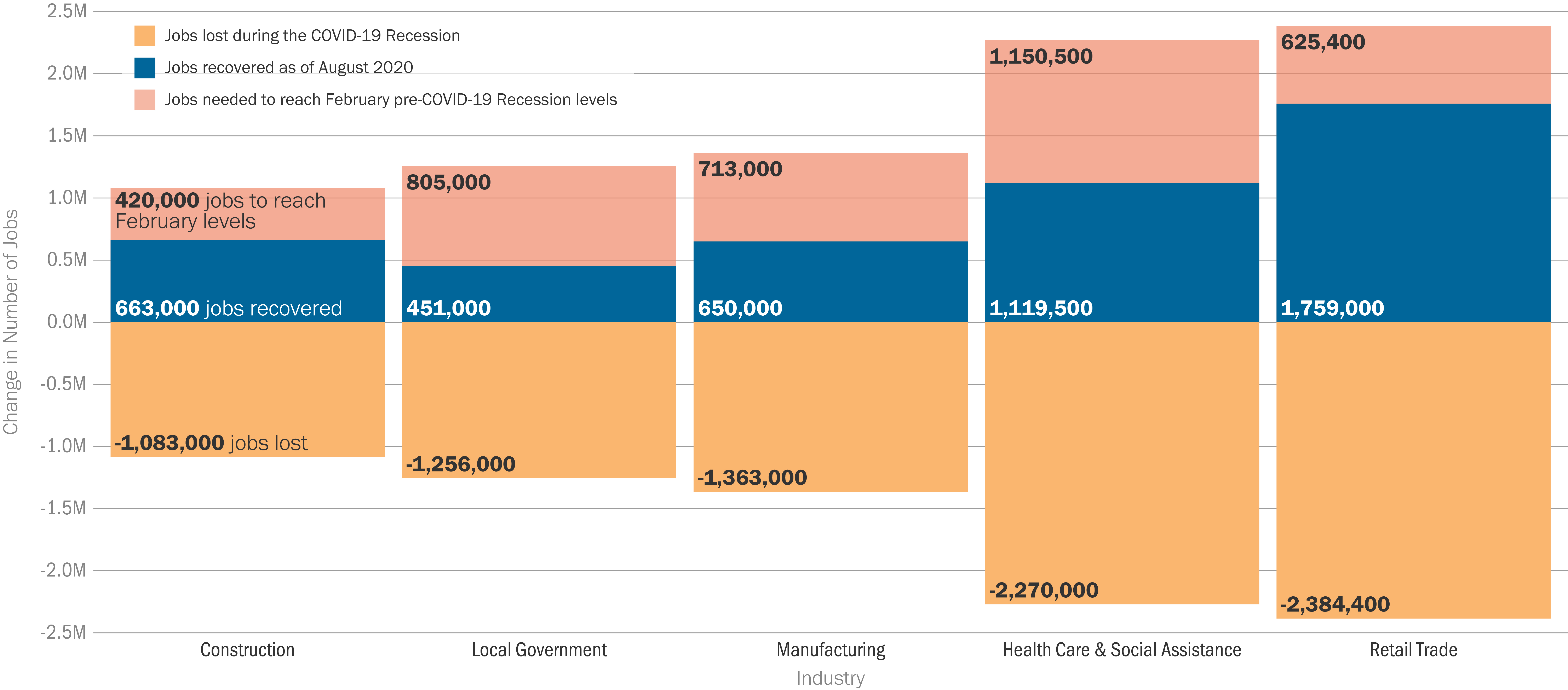Click the orange 'Jobs lost' legend swatch
This screenshot has height=690, width=1568.
coord(145,36)
